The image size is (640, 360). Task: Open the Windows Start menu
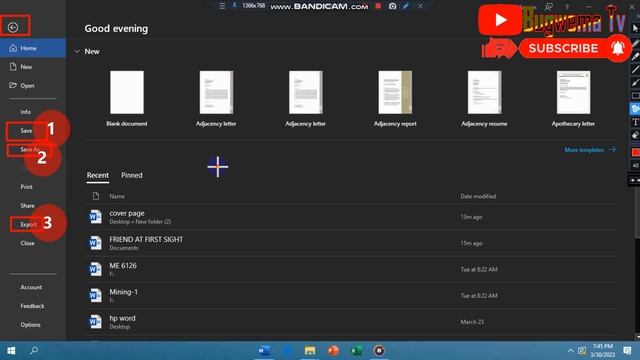(x=11, y=351)
